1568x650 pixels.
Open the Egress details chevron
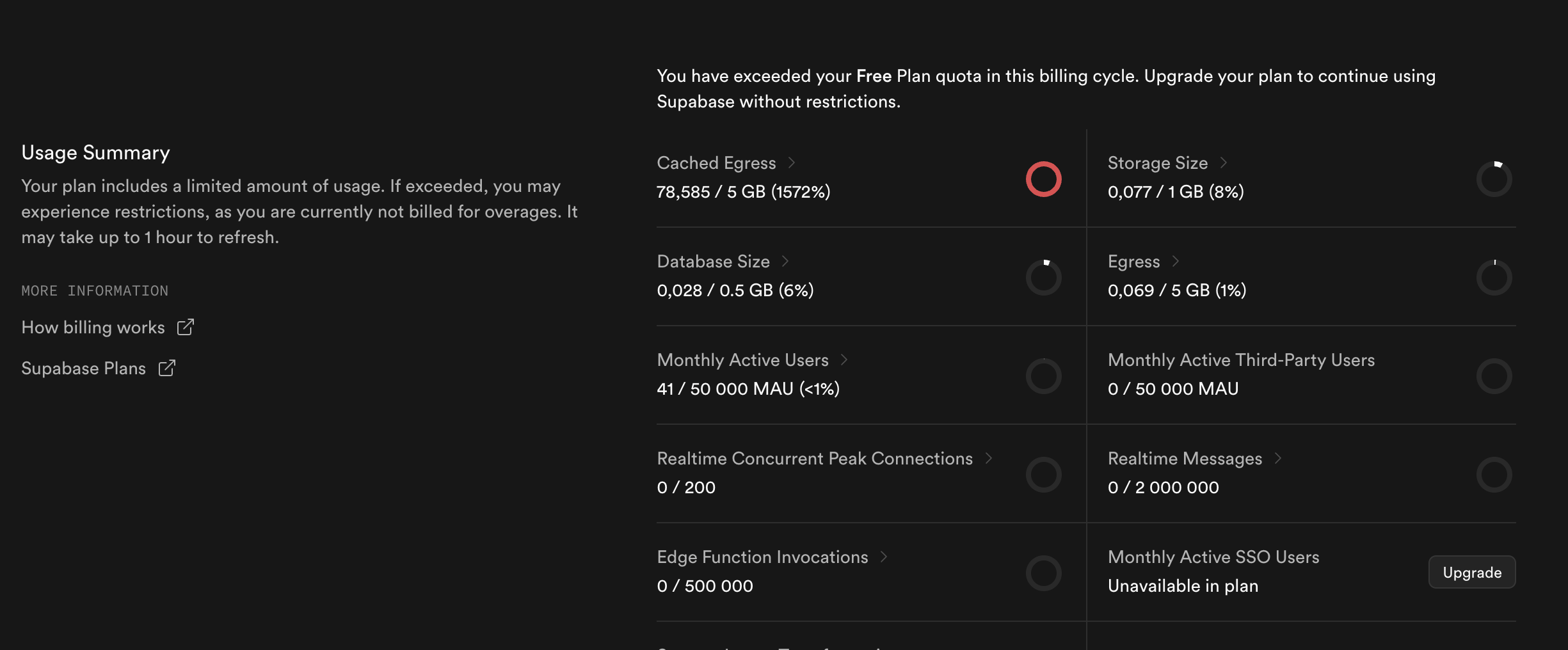coord(1176,261)
